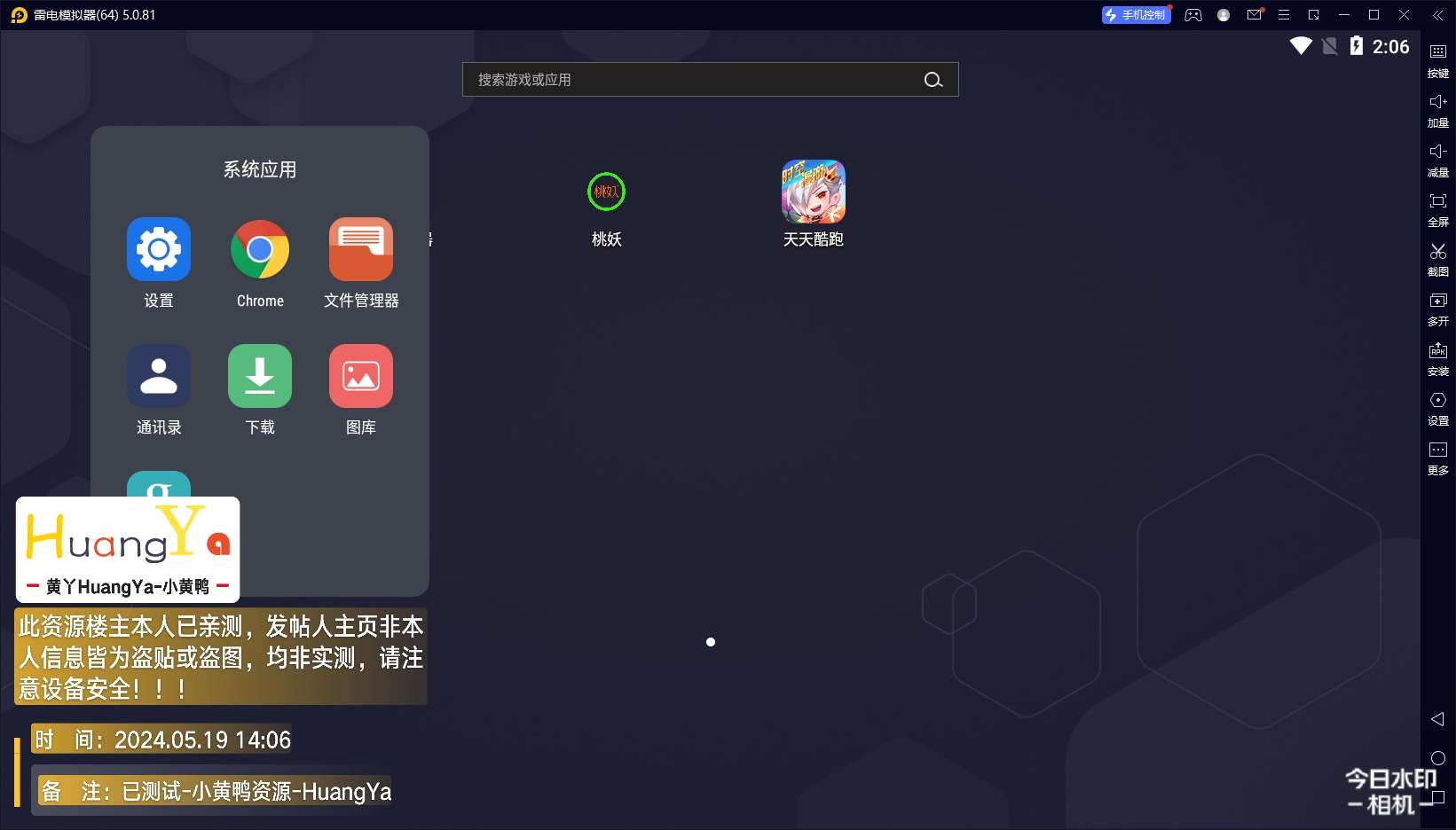Click the 系统应用 folder title
Screen dimensions: 1456x830
(260, 169)
